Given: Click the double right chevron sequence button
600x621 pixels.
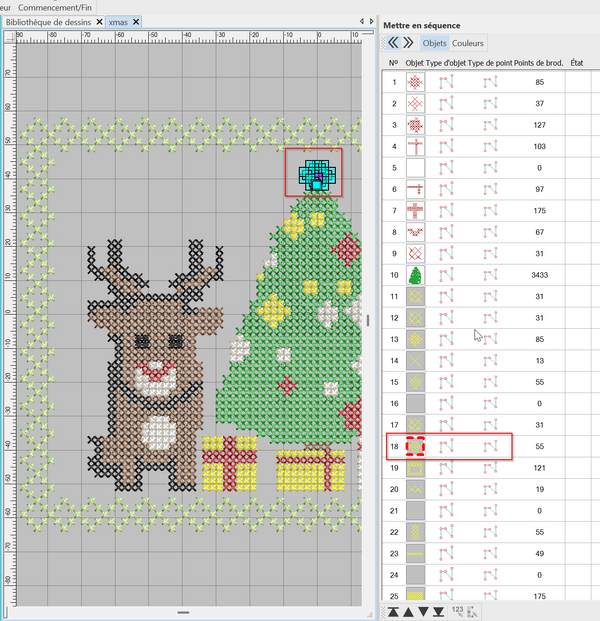Looking at the screenshot, I should pos(408,43).
